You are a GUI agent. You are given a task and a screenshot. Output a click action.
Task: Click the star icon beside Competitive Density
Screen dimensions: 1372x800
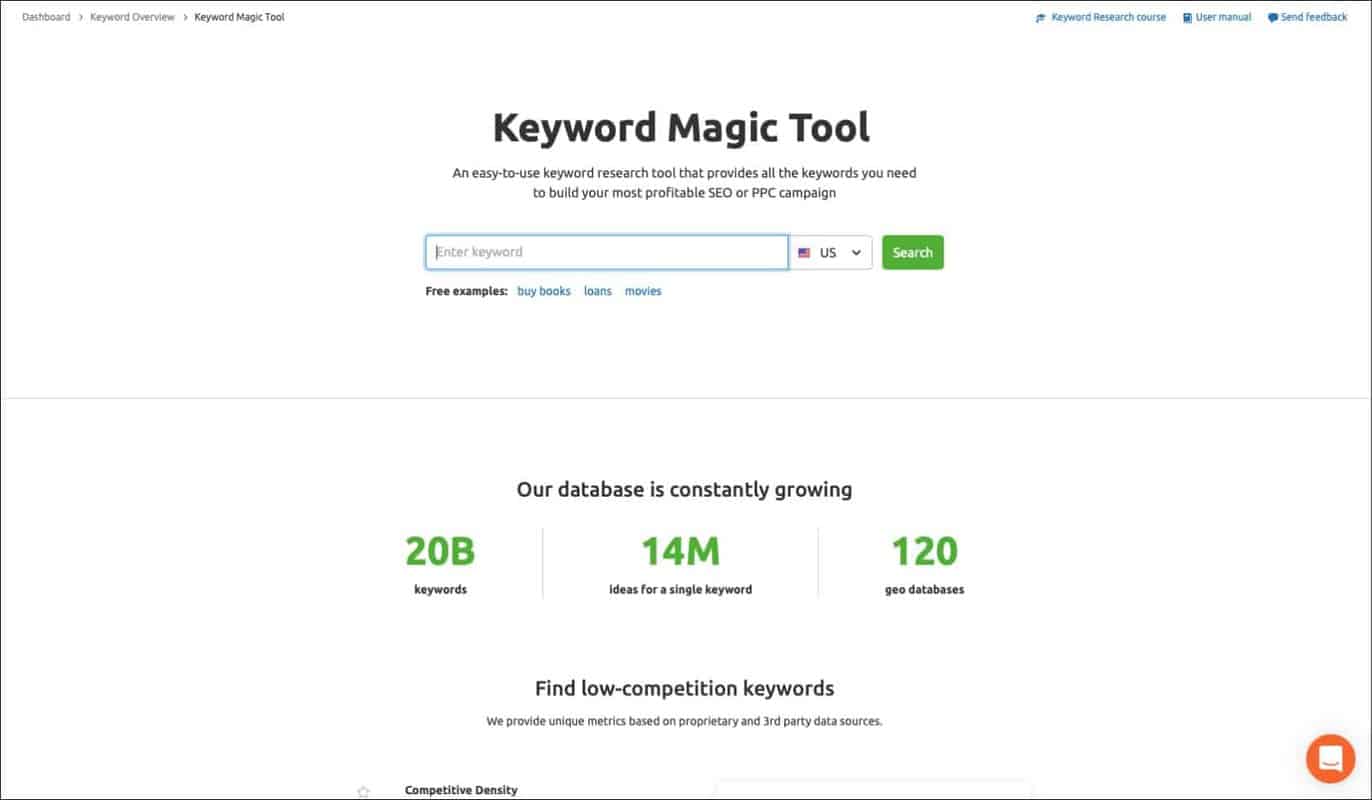click(x=363, y=792)
